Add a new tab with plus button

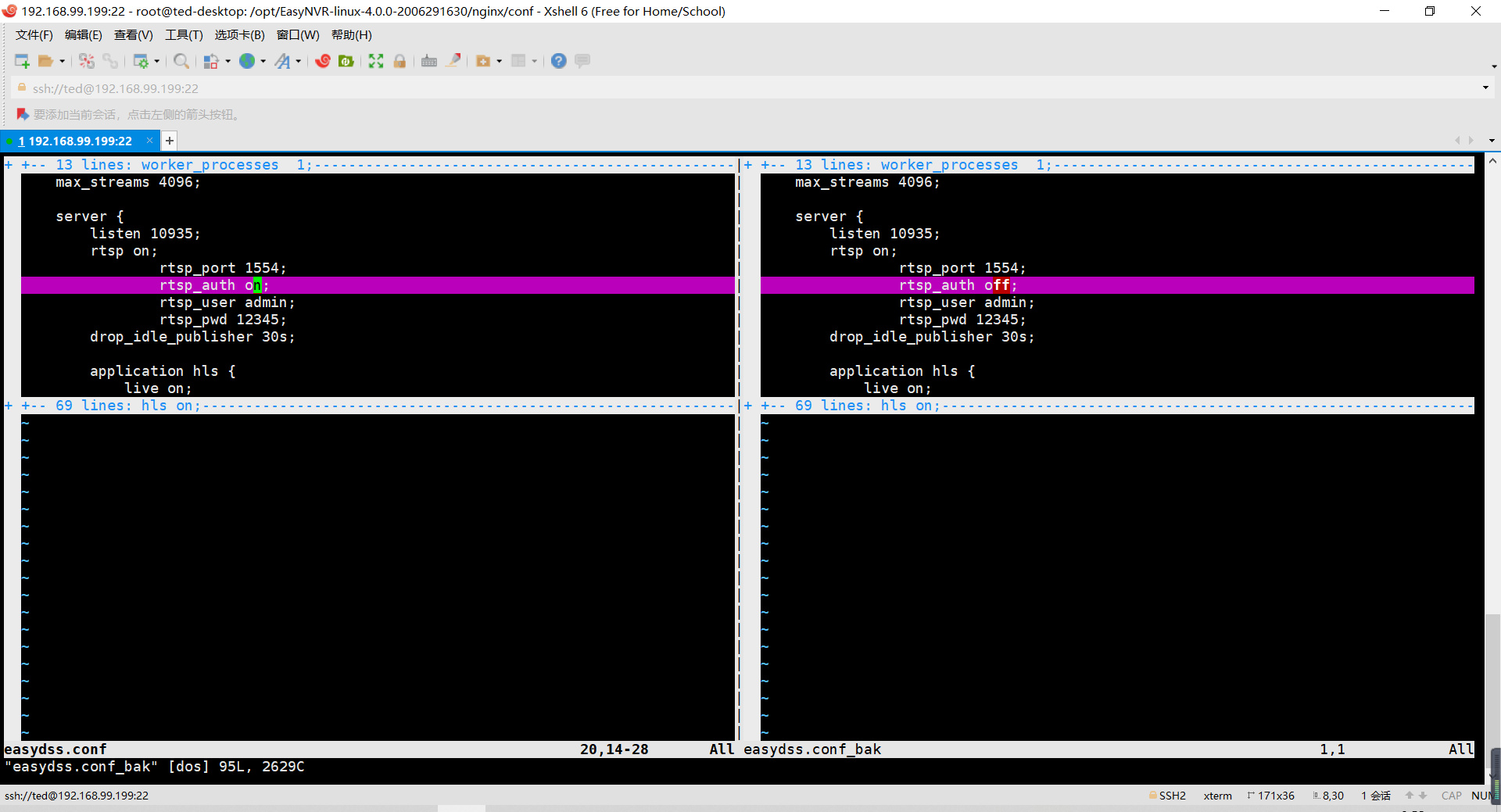tap(170, 141)
